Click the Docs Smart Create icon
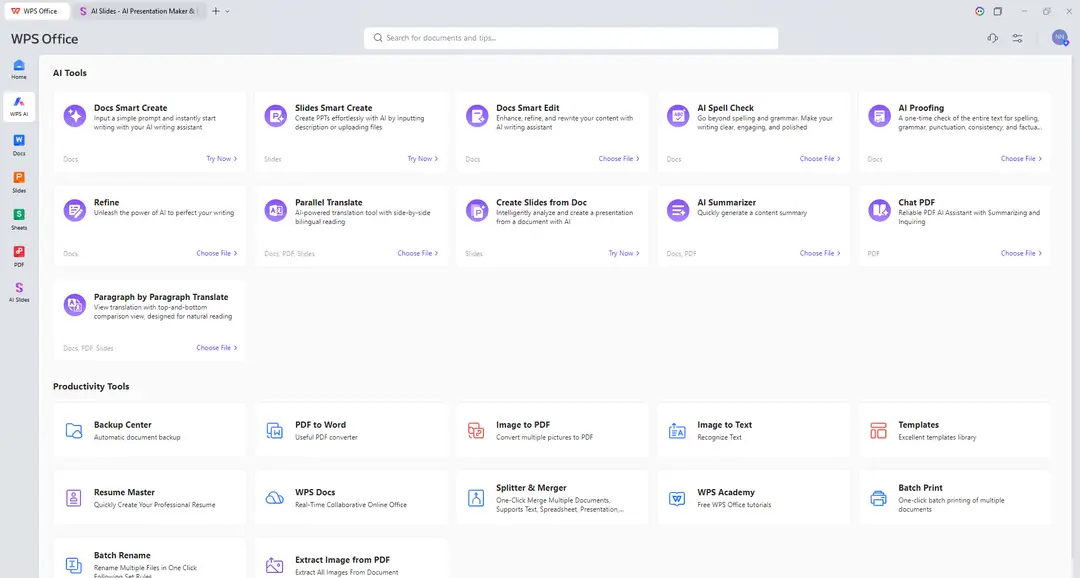 point(74,115)
